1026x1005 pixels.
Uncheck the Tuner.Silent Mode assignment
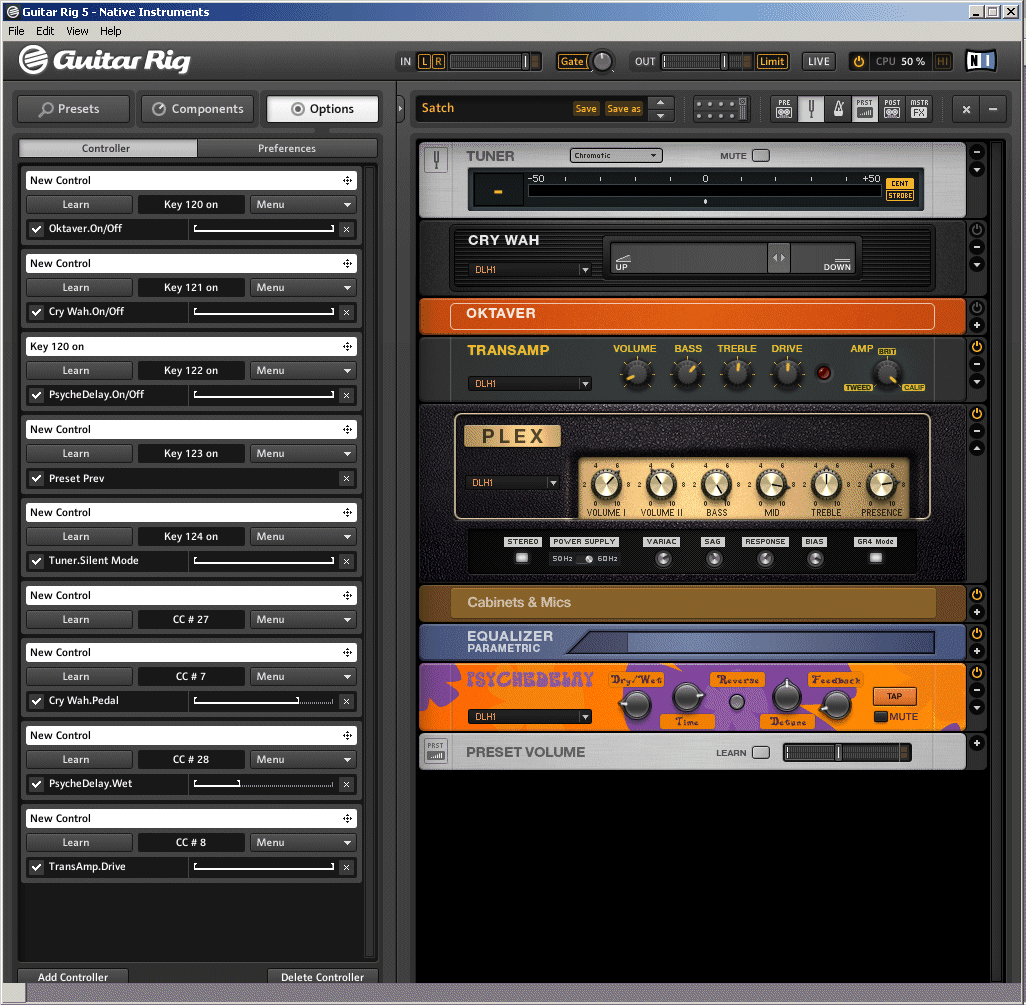[x=37, y=561]
